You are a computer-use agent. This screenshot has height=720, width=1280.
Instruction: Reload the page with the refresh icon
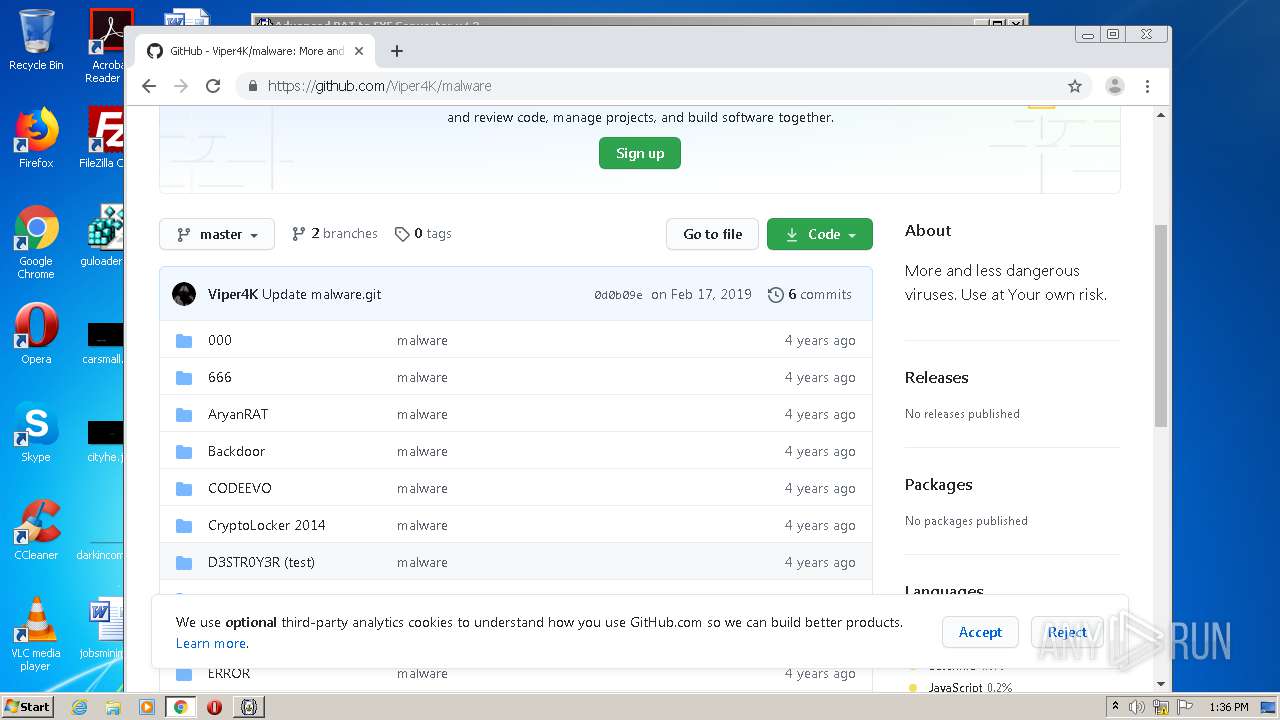pos(213,86)
